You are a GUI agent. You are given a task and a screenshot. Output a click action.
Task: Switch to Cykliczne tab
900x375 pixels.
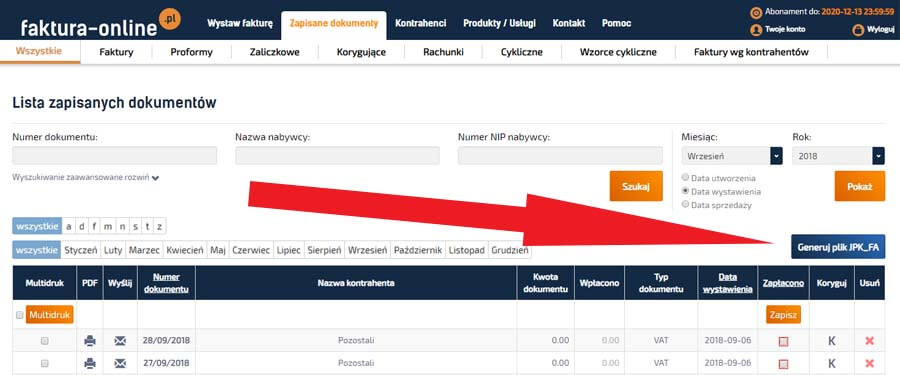point(522,52)
